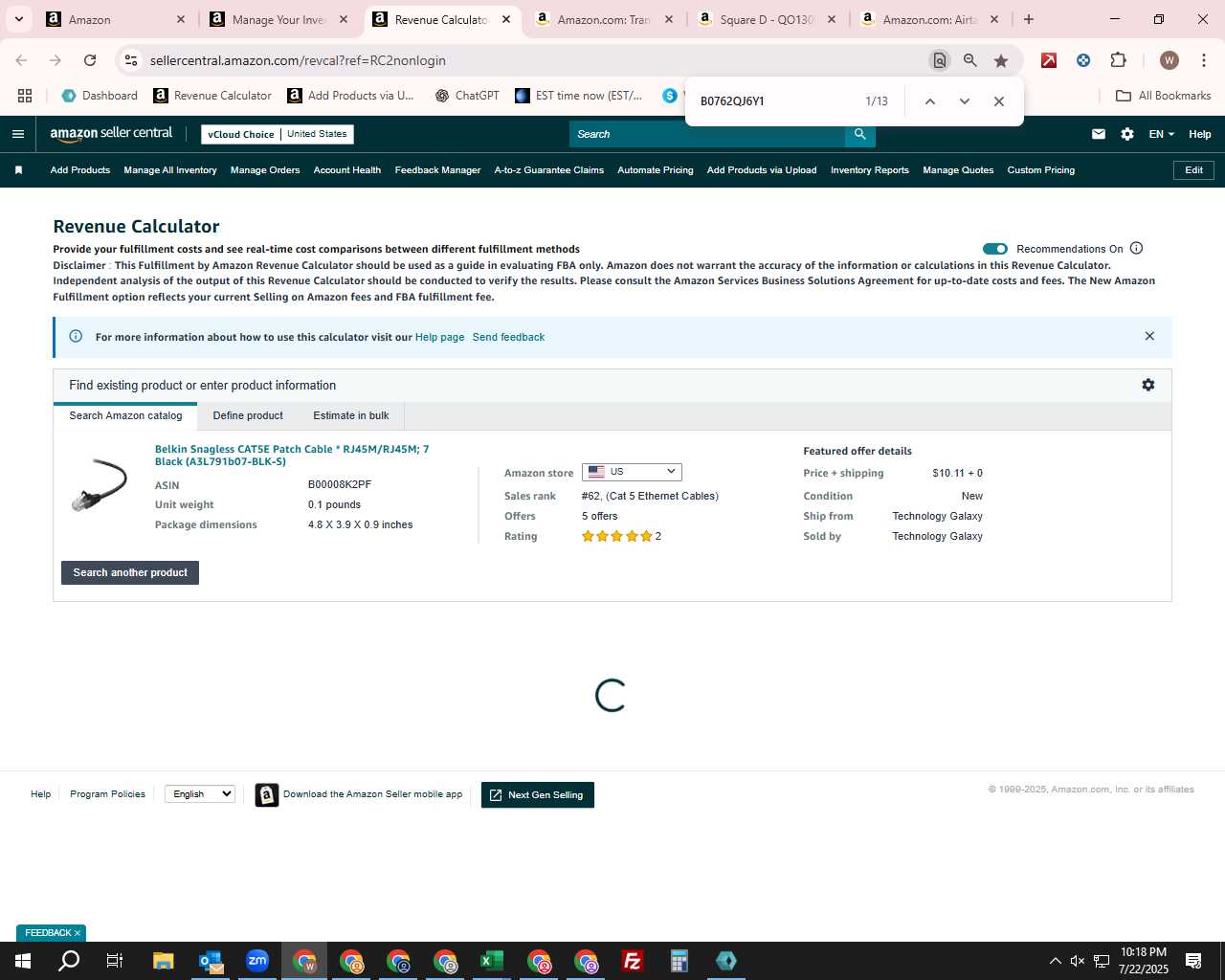Screen dimensions: 1225x980
Task: View site information icon in address bar
Action: pyautogui.click(x=131, y=60)
